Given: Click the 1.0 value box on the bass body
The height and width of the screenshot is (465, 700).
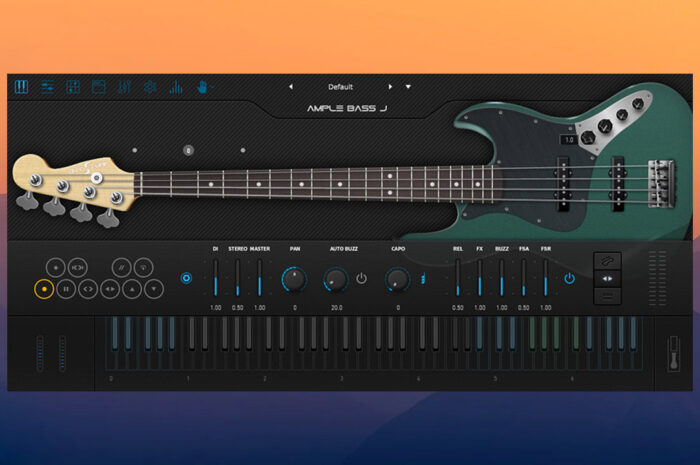Looking at the screenshot, I should pyautogui.click(x=569, y=140).
